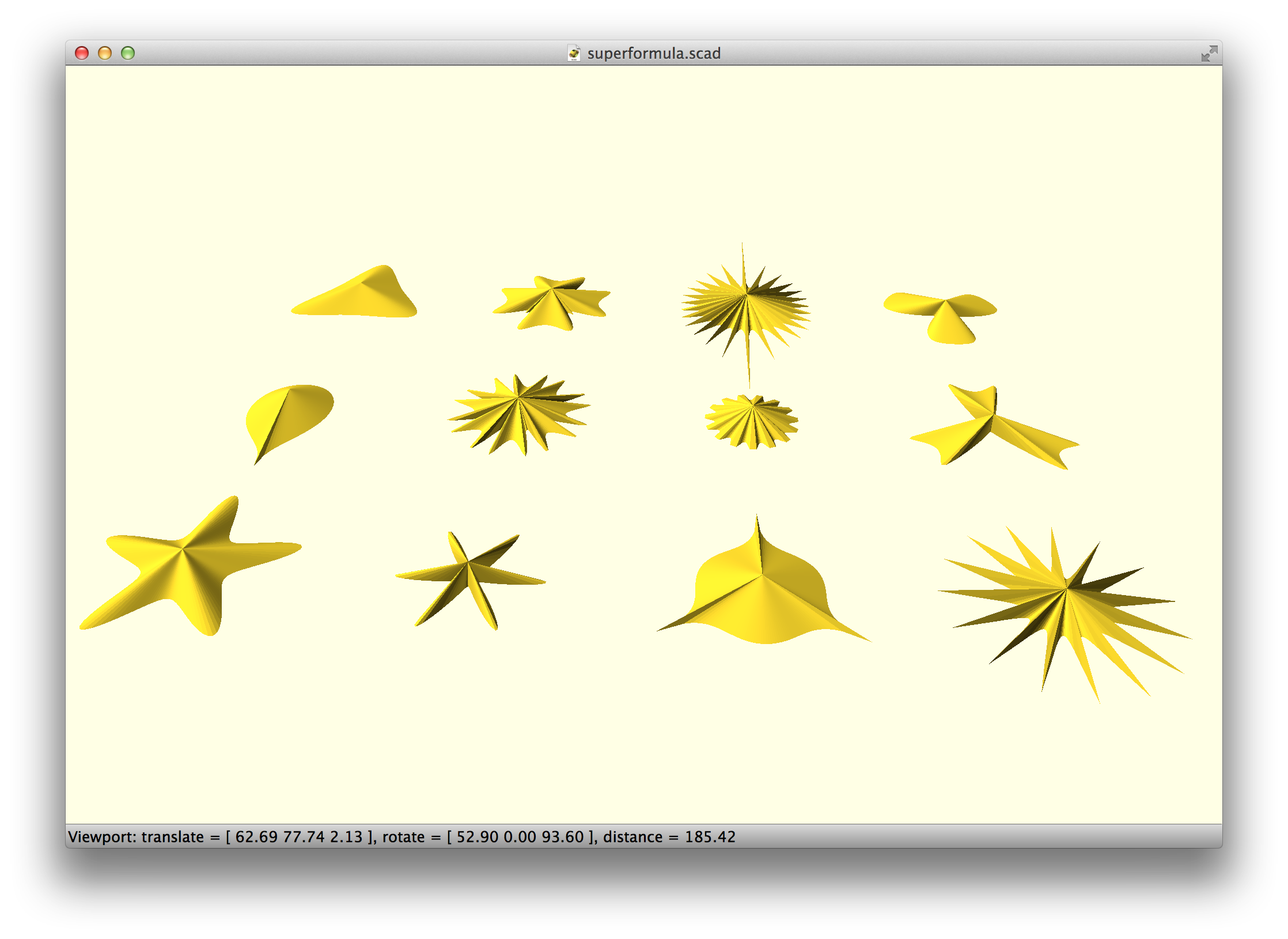Click the distance value 185.42 text

pyautogui.click(x=710, y=836)
